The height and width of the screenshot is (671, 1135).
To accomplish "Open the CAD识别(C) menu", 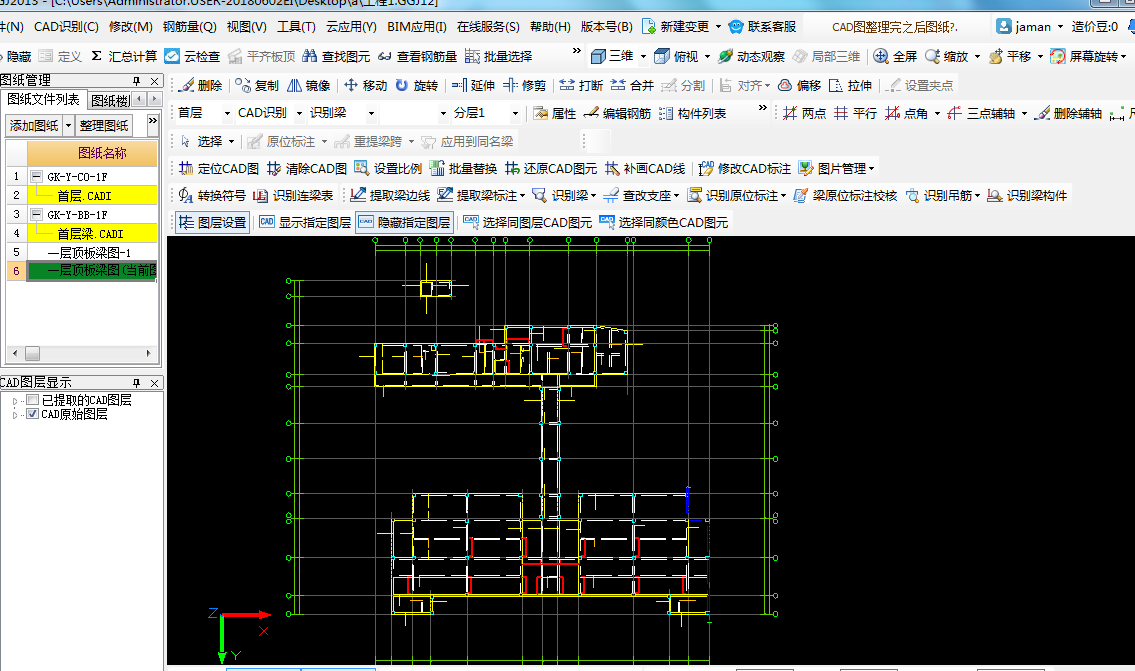I will pyautogui.click(x=66, y=27).
